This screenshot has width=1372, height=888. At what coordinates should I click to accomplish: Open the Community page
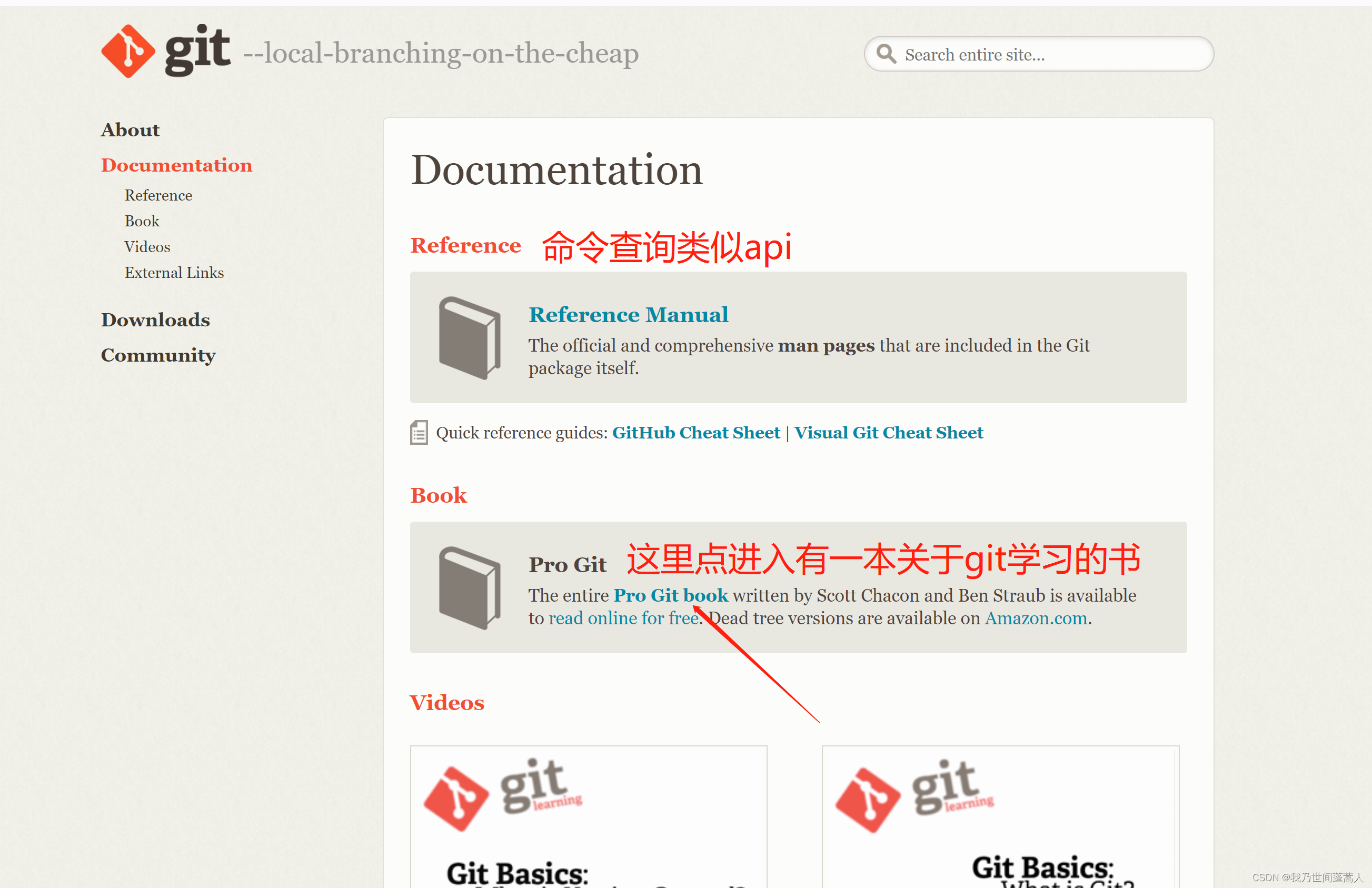[158, 355]
